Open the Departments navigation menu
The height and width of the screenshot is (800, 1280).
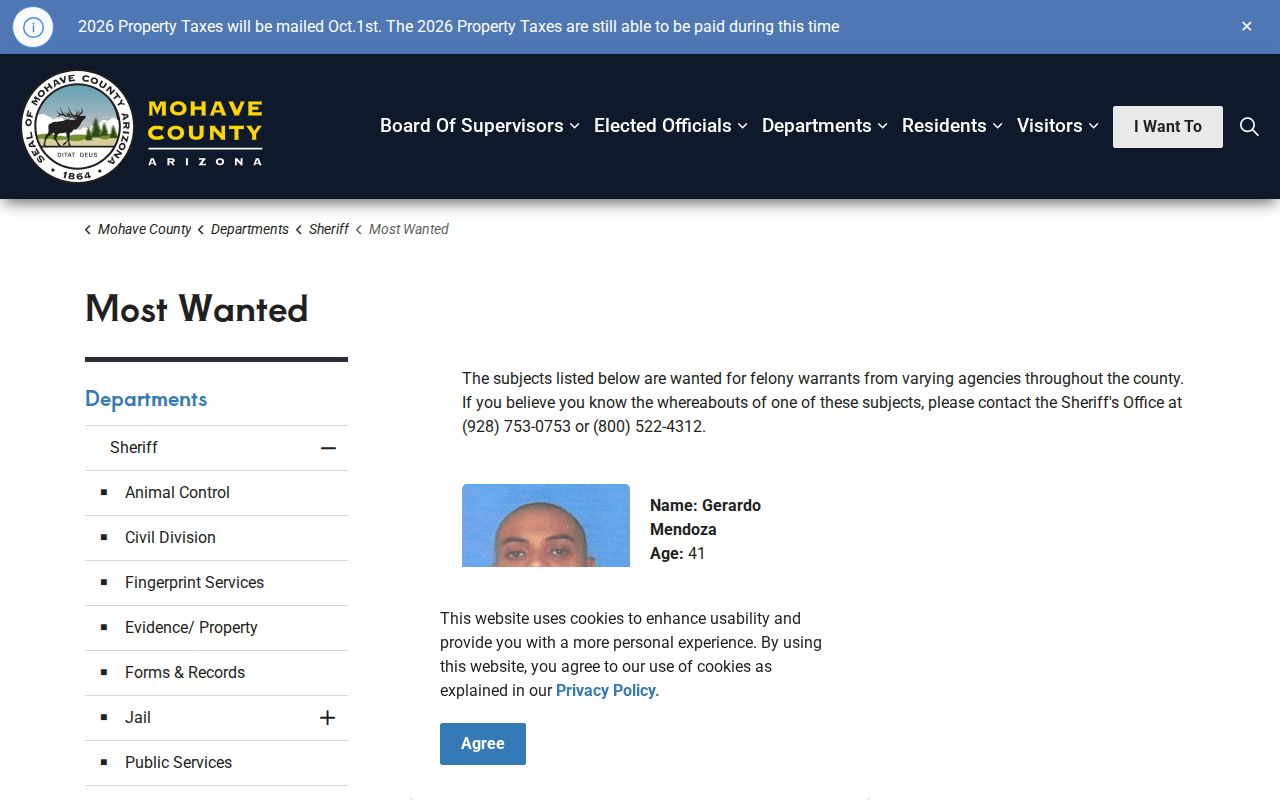point(825,126)
